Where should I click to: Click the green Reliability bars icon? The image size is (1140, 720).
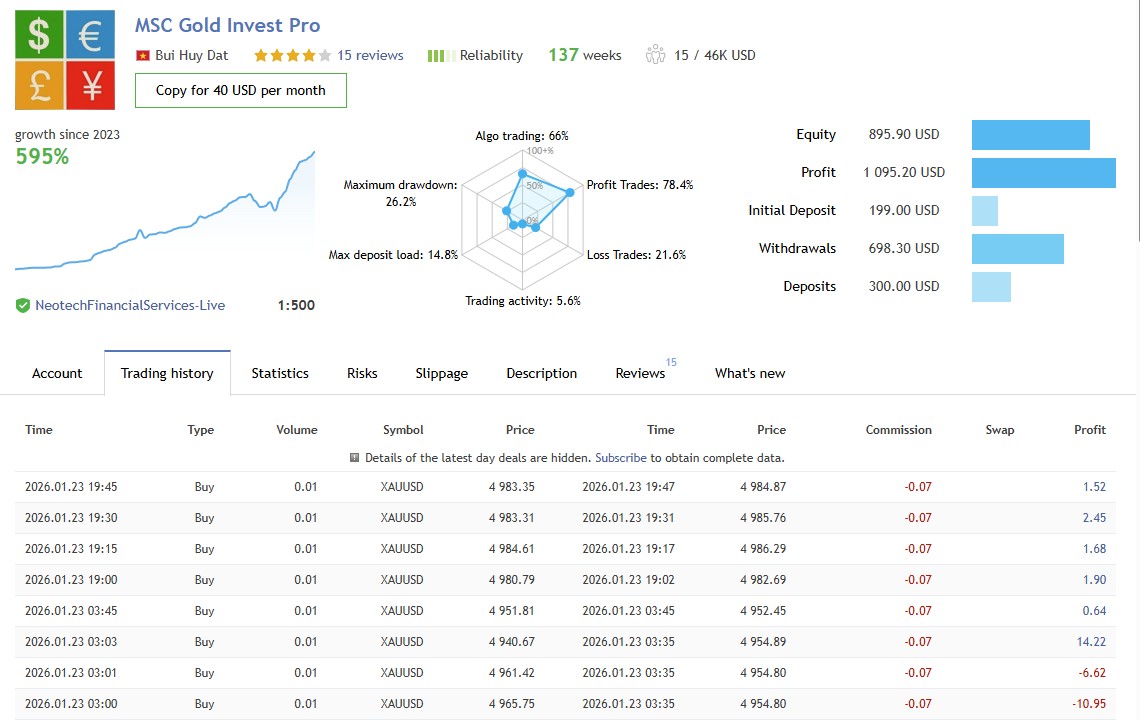[x=435, y=56]
